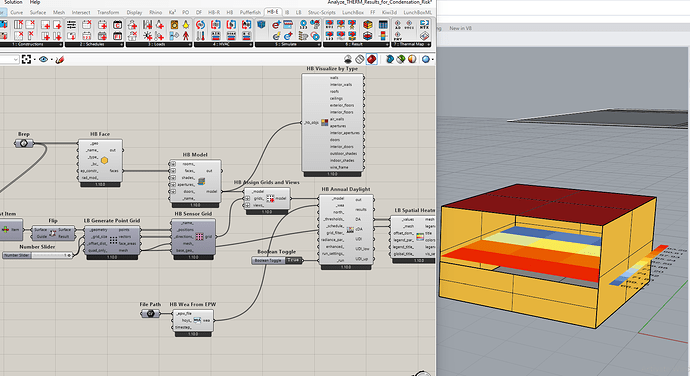Select the wireframe preview mode button
This screenshot has height=376, width=690.
pos(360,59)
